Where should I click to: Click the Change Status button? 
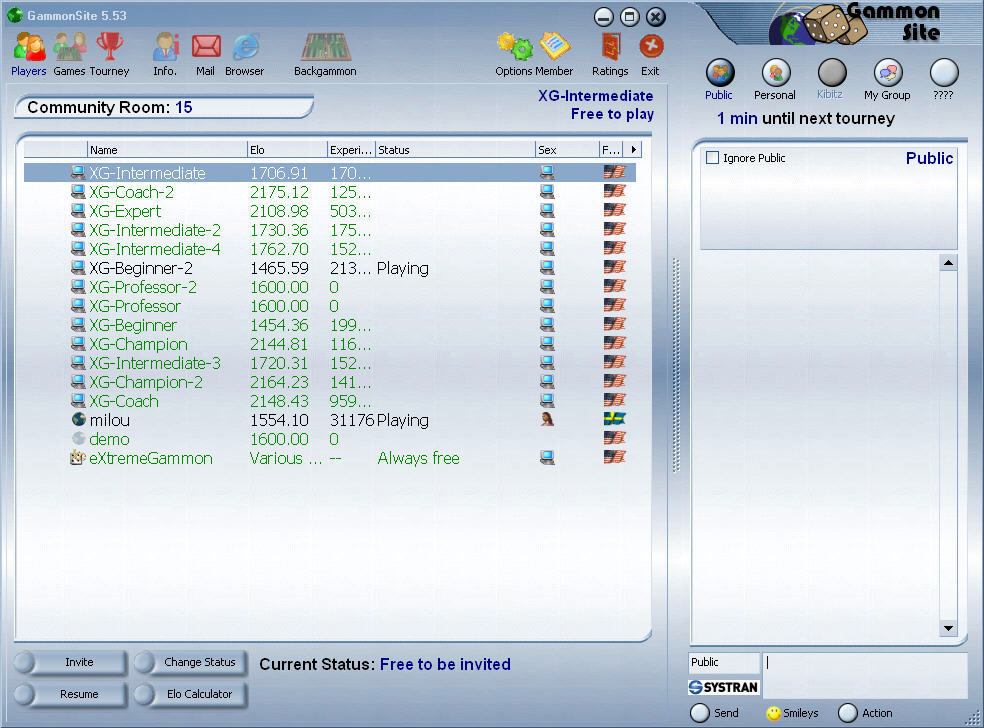(x=191, y=662)
